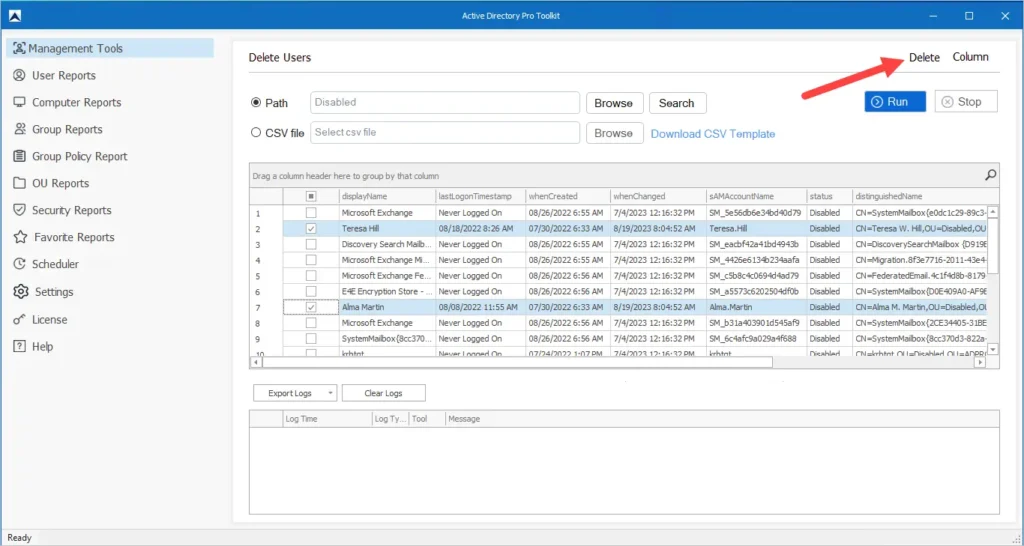Viewport: 1024px width, 546px height.
Task: Check the row 4 Microsoft Exchange Mi... checkbox
Action: (311, 260)
